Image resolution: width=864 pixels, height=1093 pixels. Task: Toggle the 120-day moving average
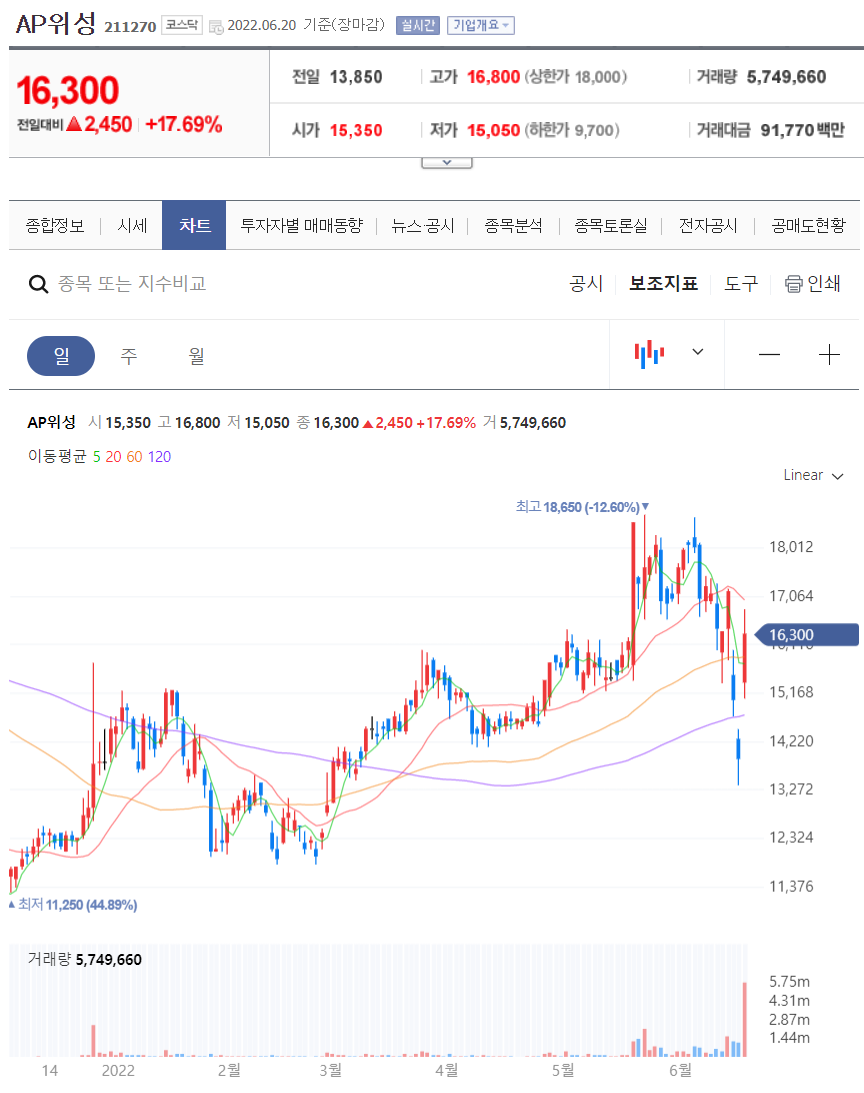pyautogui.click(x=159, y=457)
